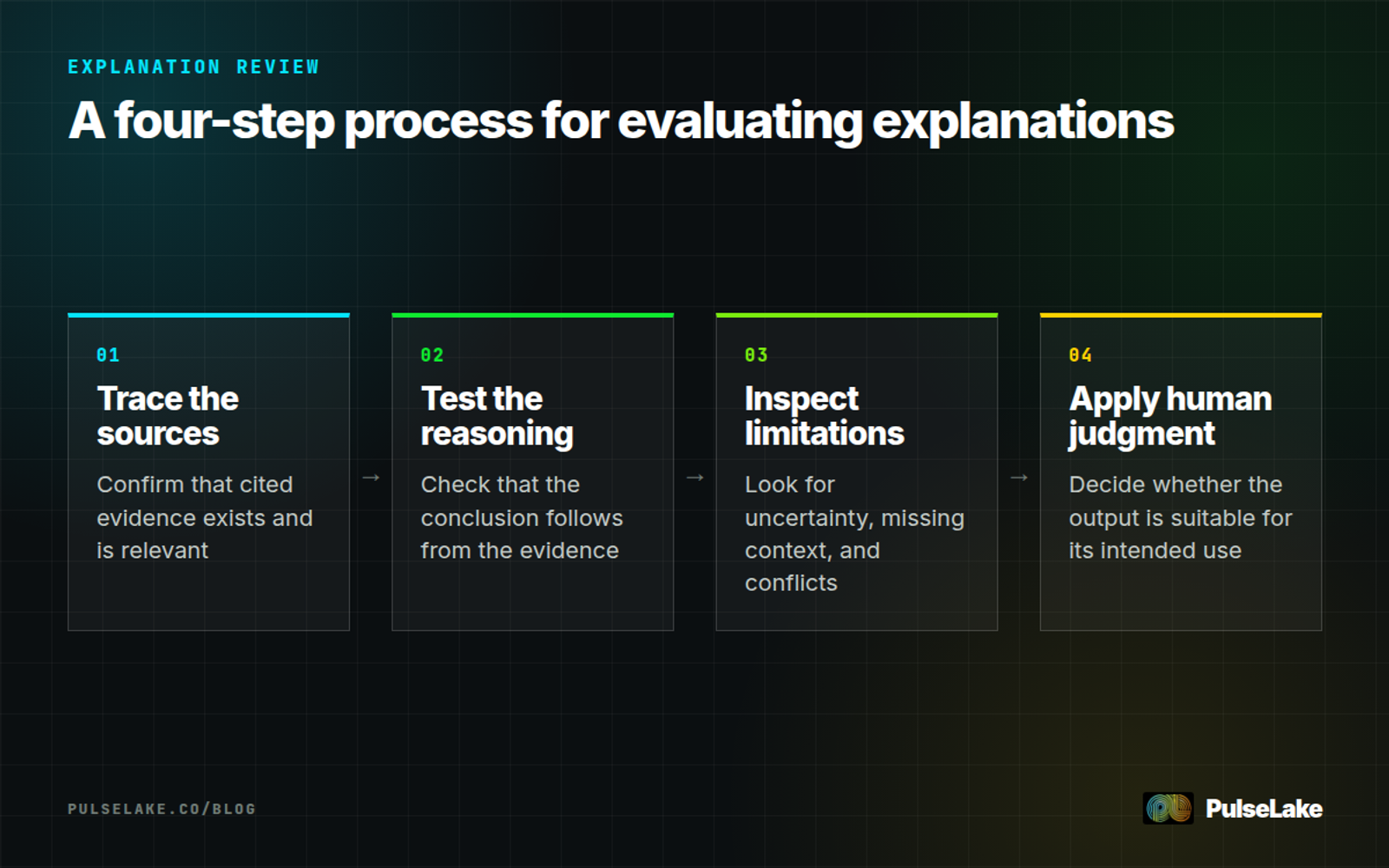Click the PulseLake brand name text

(1264, 809)
